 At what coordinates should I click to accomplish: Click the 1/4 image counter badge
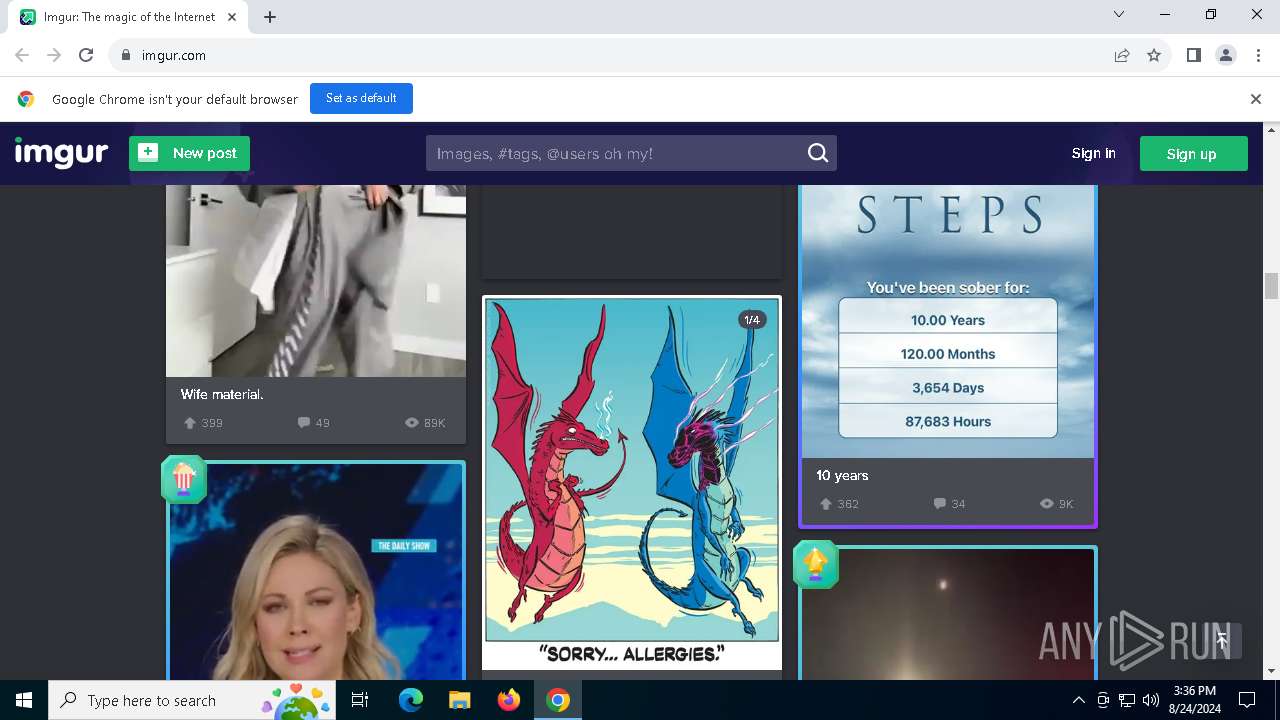coord(751,320)
